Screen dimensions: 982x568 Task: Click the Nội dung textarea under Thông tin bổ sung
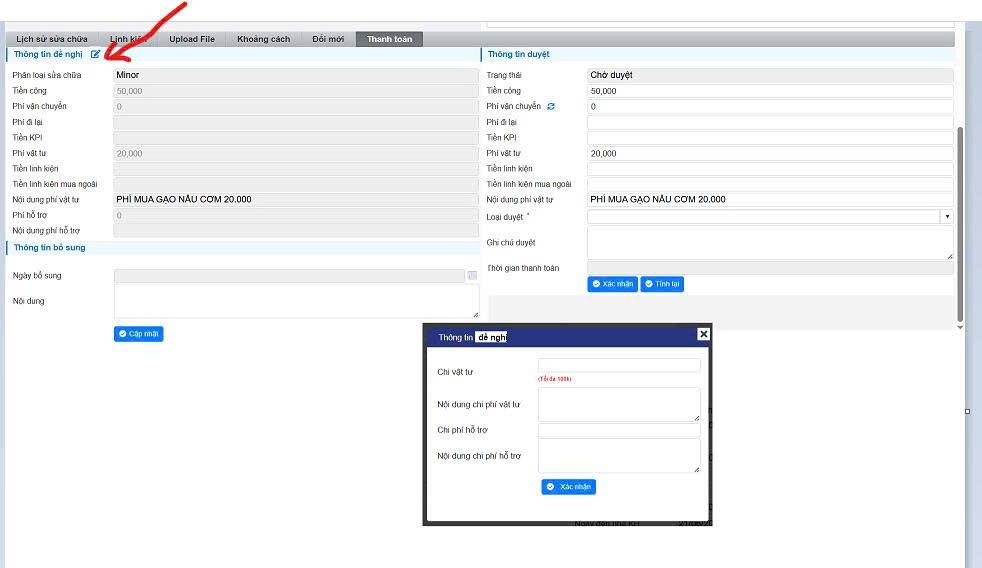tap(296, 301)
